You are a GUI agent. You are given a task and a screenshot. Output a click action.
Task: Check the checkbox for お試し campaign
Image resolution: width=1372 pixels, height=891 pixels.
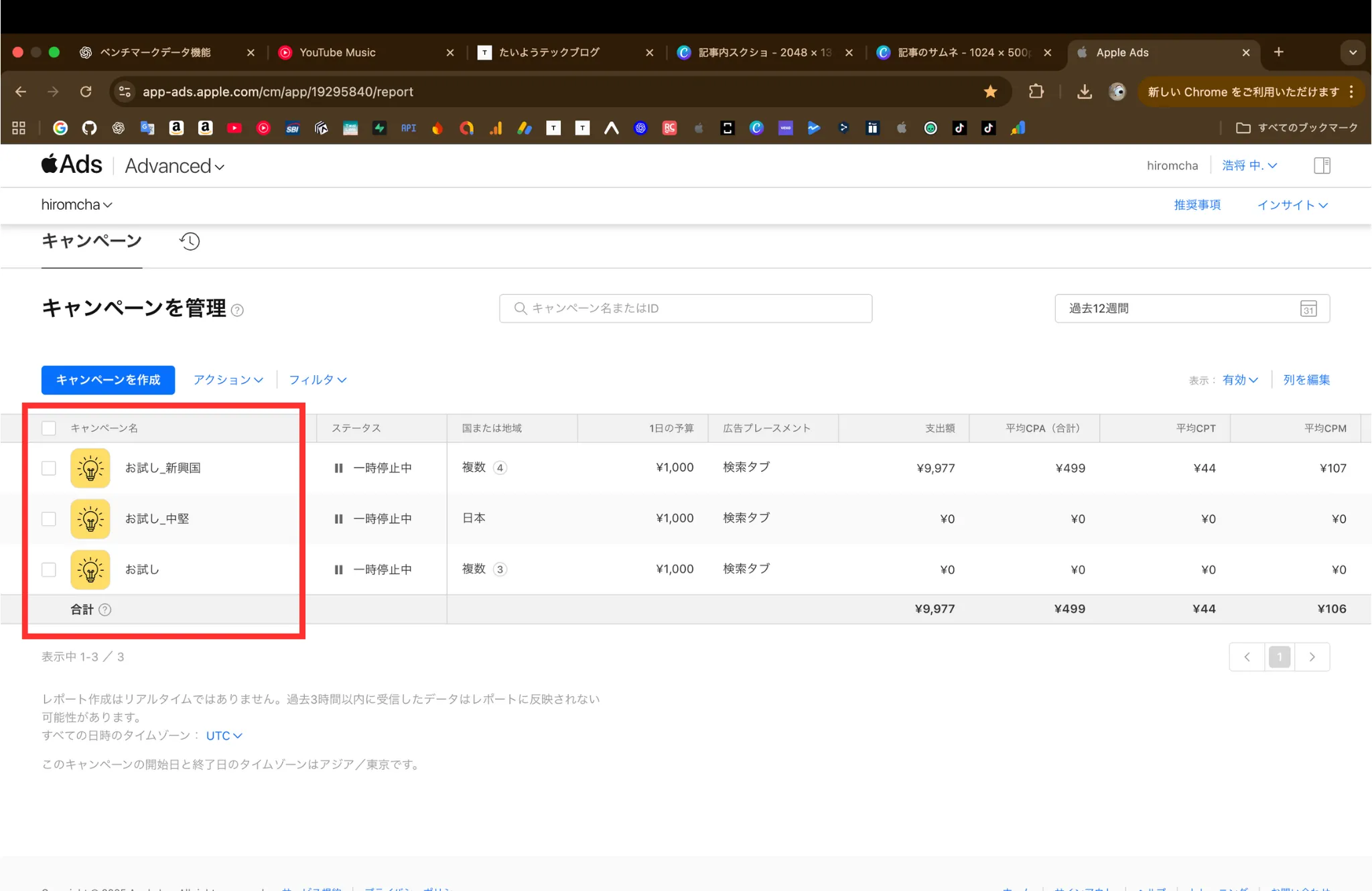tap(48, 569)
